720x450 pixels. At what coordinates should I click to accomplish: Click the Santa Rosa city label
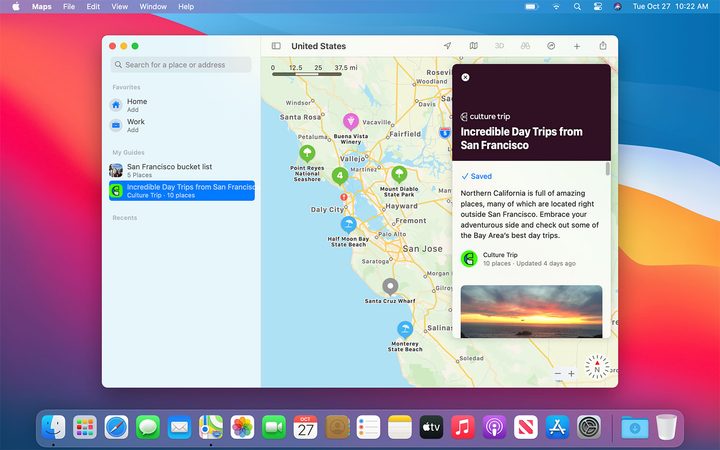(300, 117)
